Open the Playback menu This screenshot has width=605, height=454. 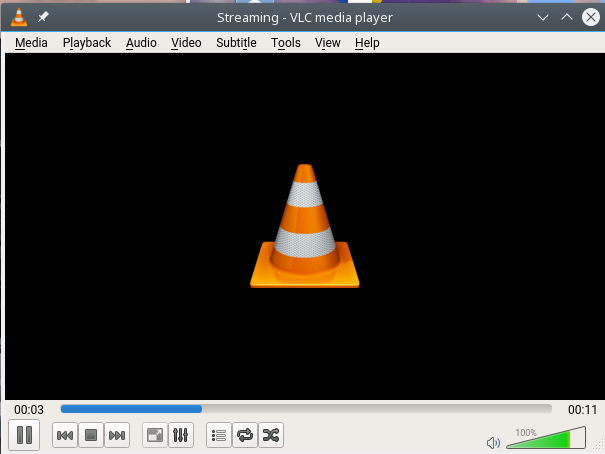pyautogui.click(x=87, y=42)
